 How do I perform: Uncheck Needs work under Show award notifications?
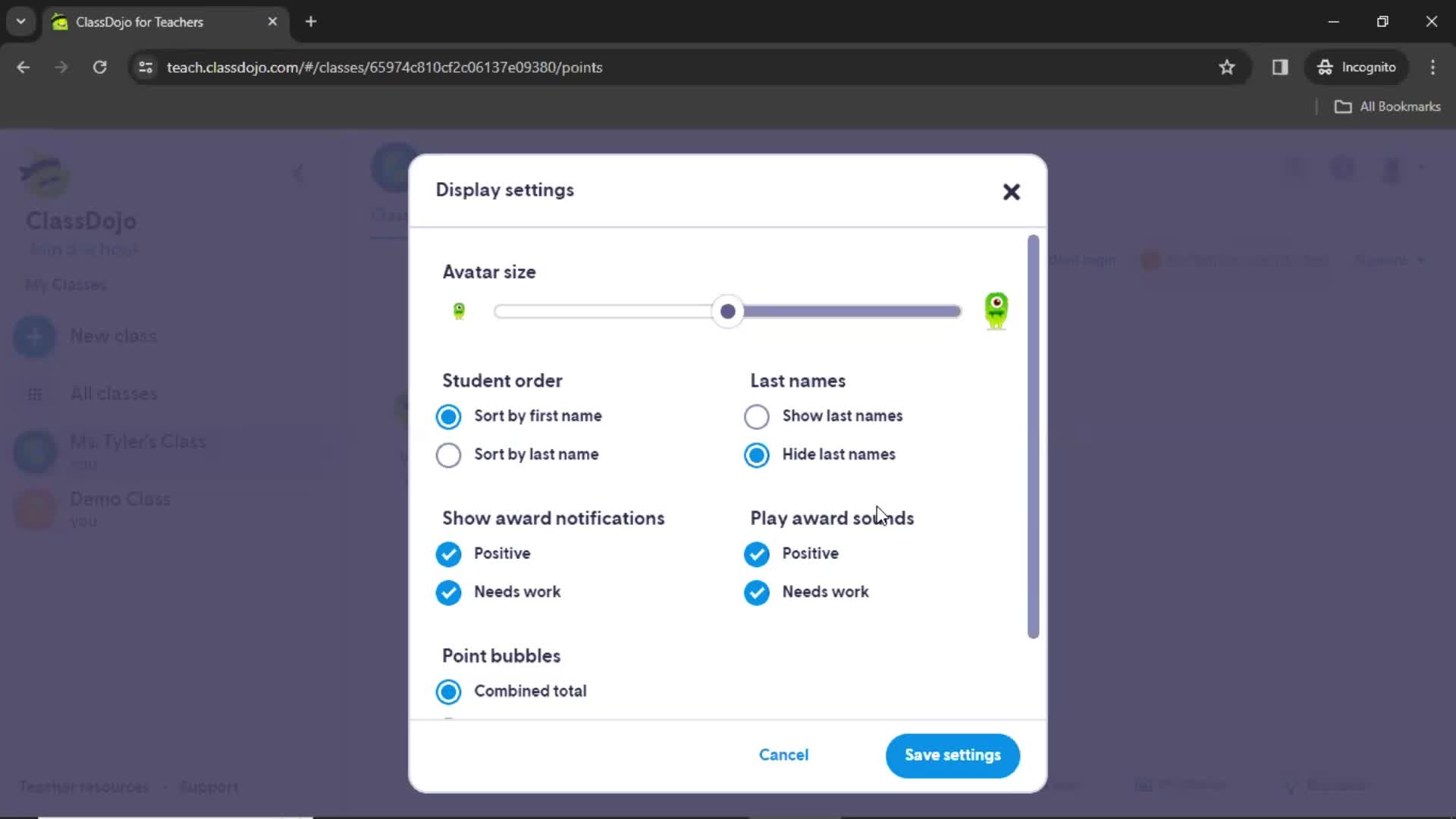coord(448,592)
